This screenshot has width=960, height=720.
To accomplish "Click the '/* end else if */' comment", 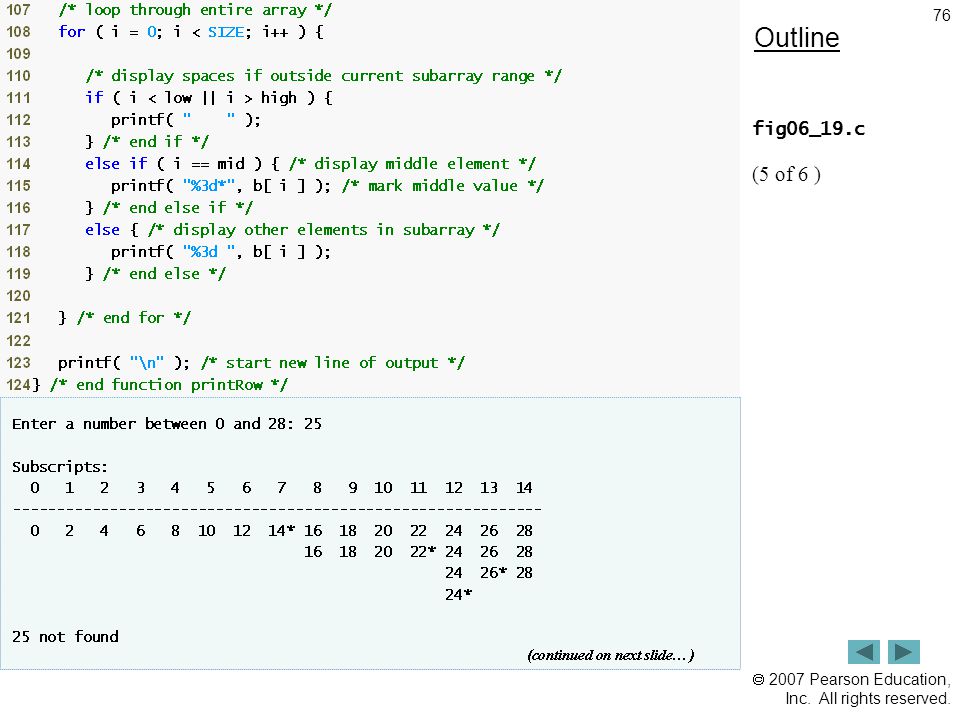I will click(178, 208).
